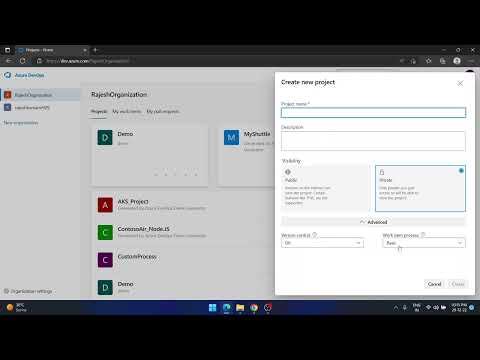Click the Azure DevOps logo icon
Image resolution: width=480 pixels, height=360 pixels.
pyautogui.click(x=8, y=75)
